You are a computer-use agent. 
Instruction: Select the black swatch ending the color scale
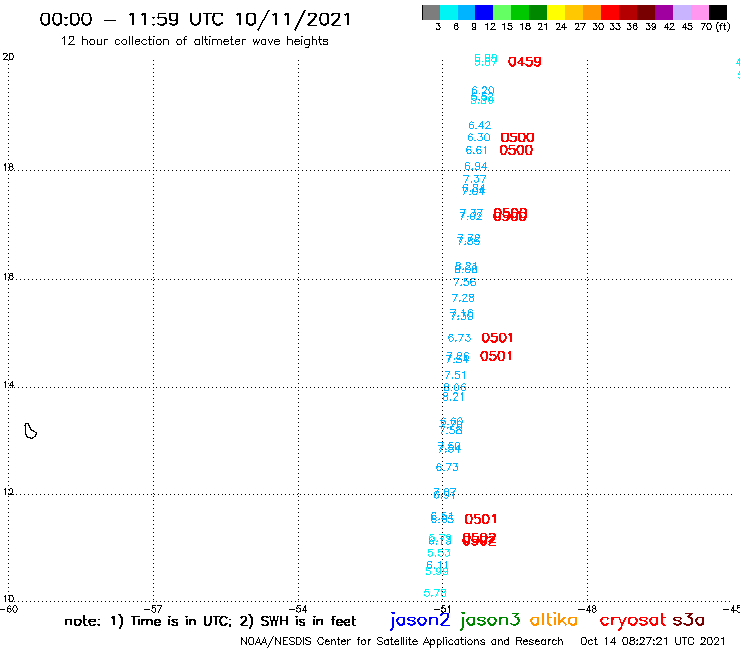(717, 12)
